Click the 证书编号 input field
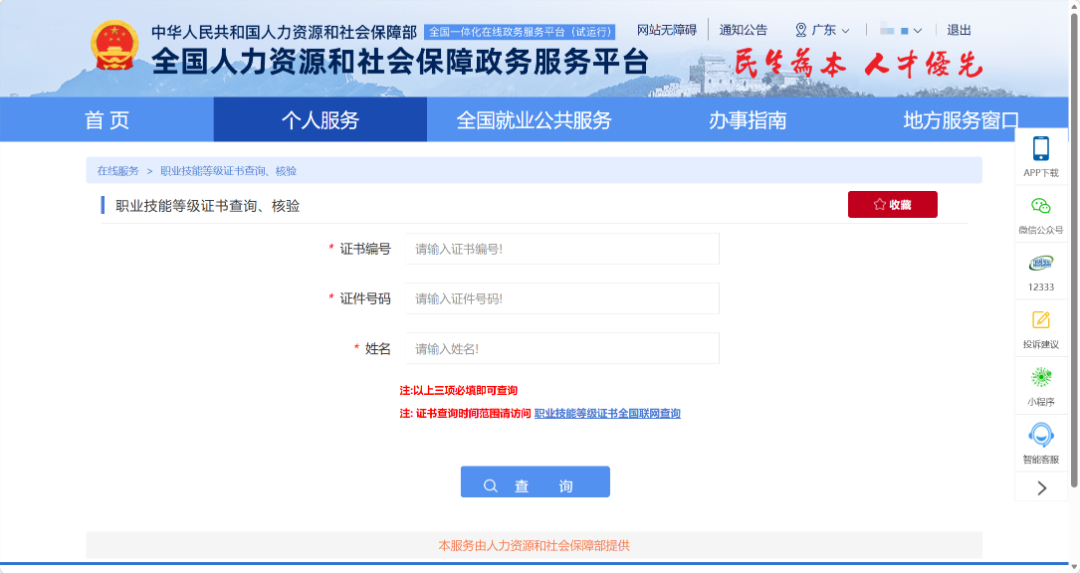The image size is (1080, 573). pyautogui.click(x=562, y=249)
